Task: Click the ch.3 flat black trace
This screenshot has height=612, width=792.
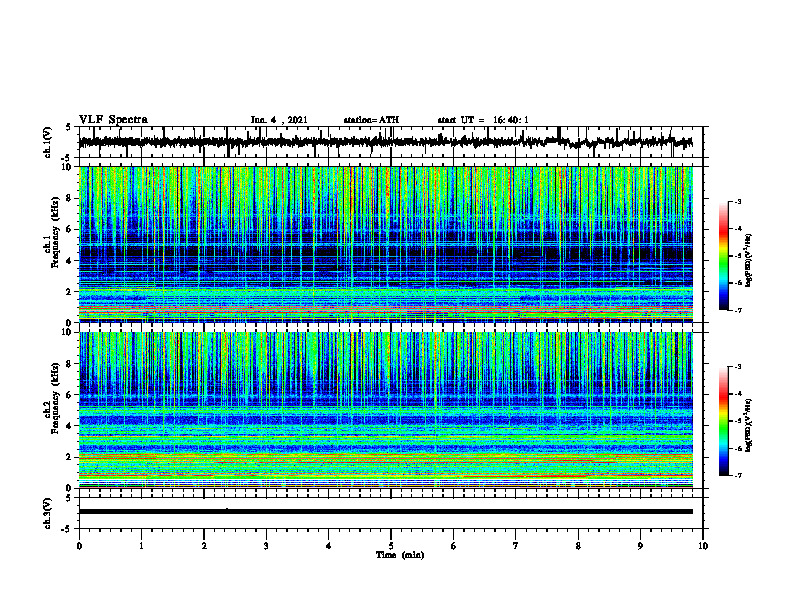Action: (386, 512)
